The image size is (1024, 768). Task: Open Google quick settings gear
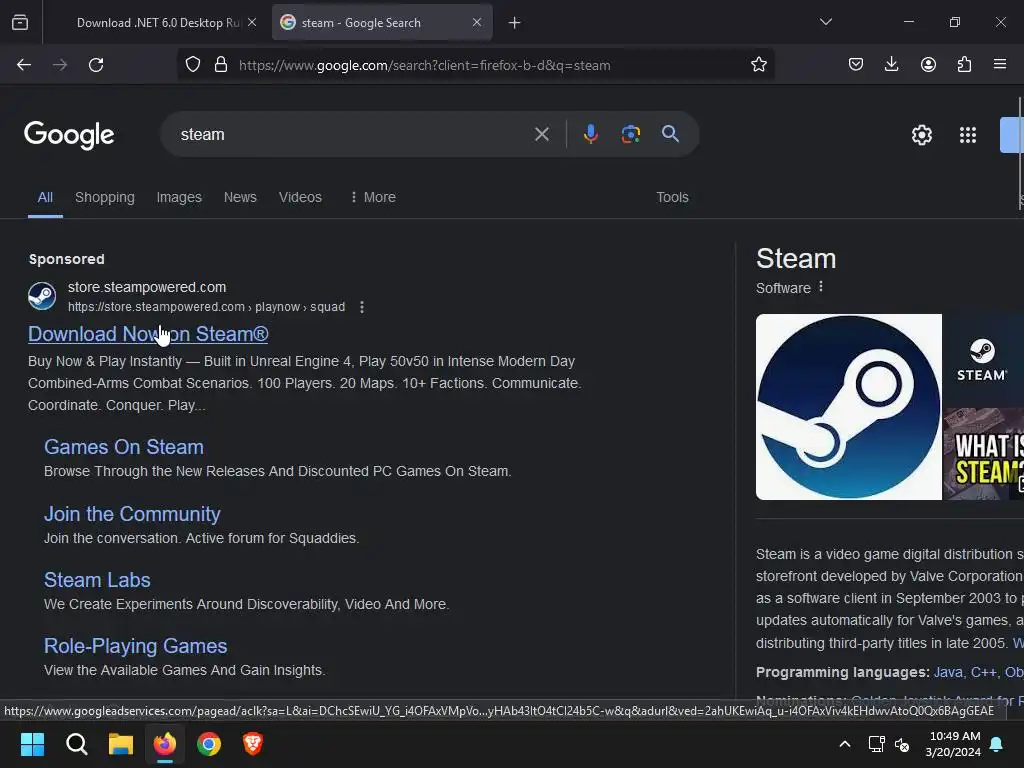(921, 135)
